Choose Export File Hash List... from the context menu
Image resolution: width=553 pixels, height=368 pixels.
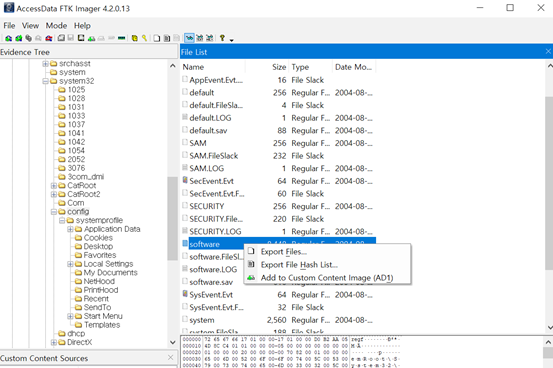[x=327, y=265]
